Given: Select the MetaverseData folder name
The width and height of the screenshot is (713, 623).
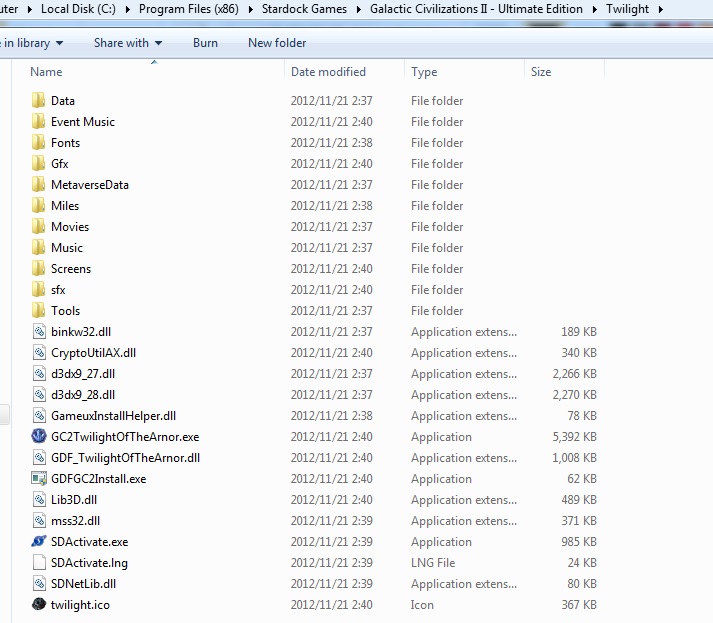Looking at the screenshot, I should tap(90, 185).
